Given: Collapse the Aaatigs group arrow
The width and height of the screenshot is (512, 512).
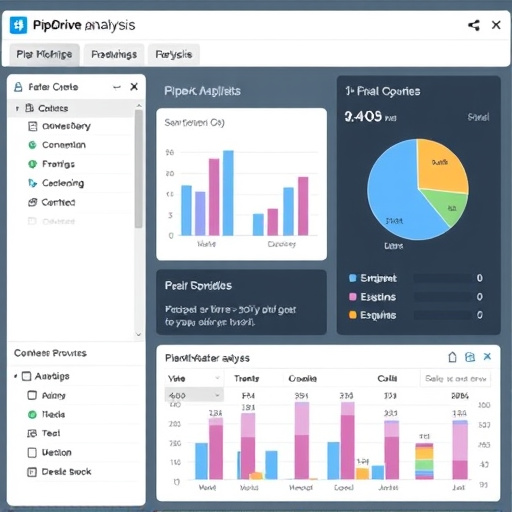Looking at the screenshot, I should coord(16,376).
